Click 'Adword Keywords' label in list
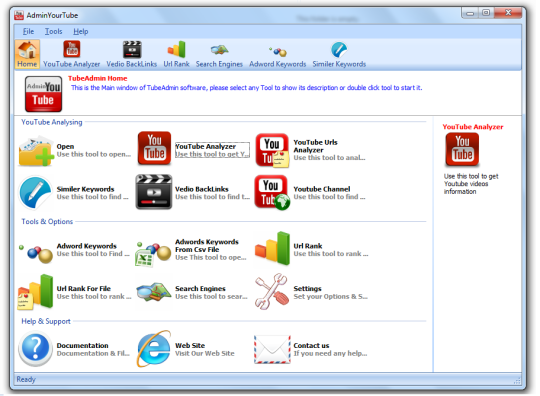This screenshot has width=540, height=396. 86,246
